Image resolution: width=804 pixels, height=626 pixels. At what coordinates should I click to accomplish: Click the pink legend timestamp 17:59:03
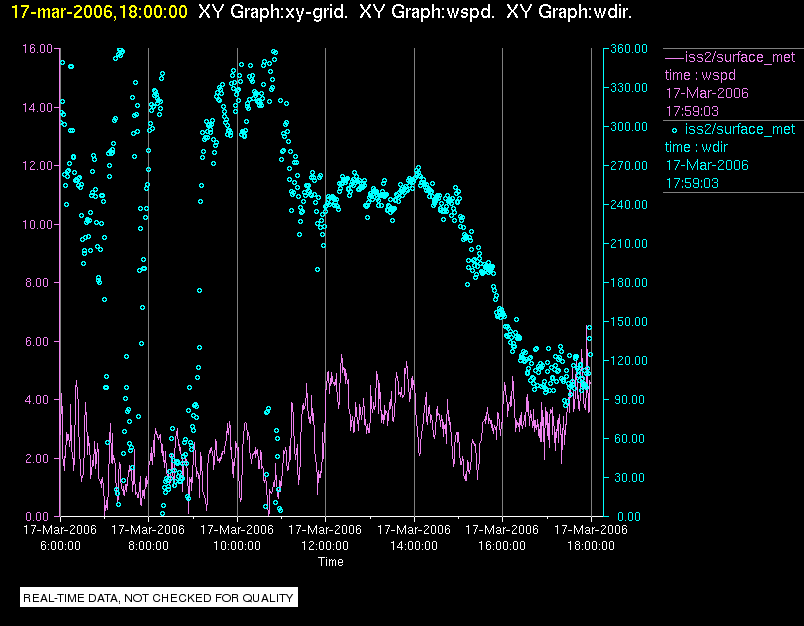click(692, 111)
